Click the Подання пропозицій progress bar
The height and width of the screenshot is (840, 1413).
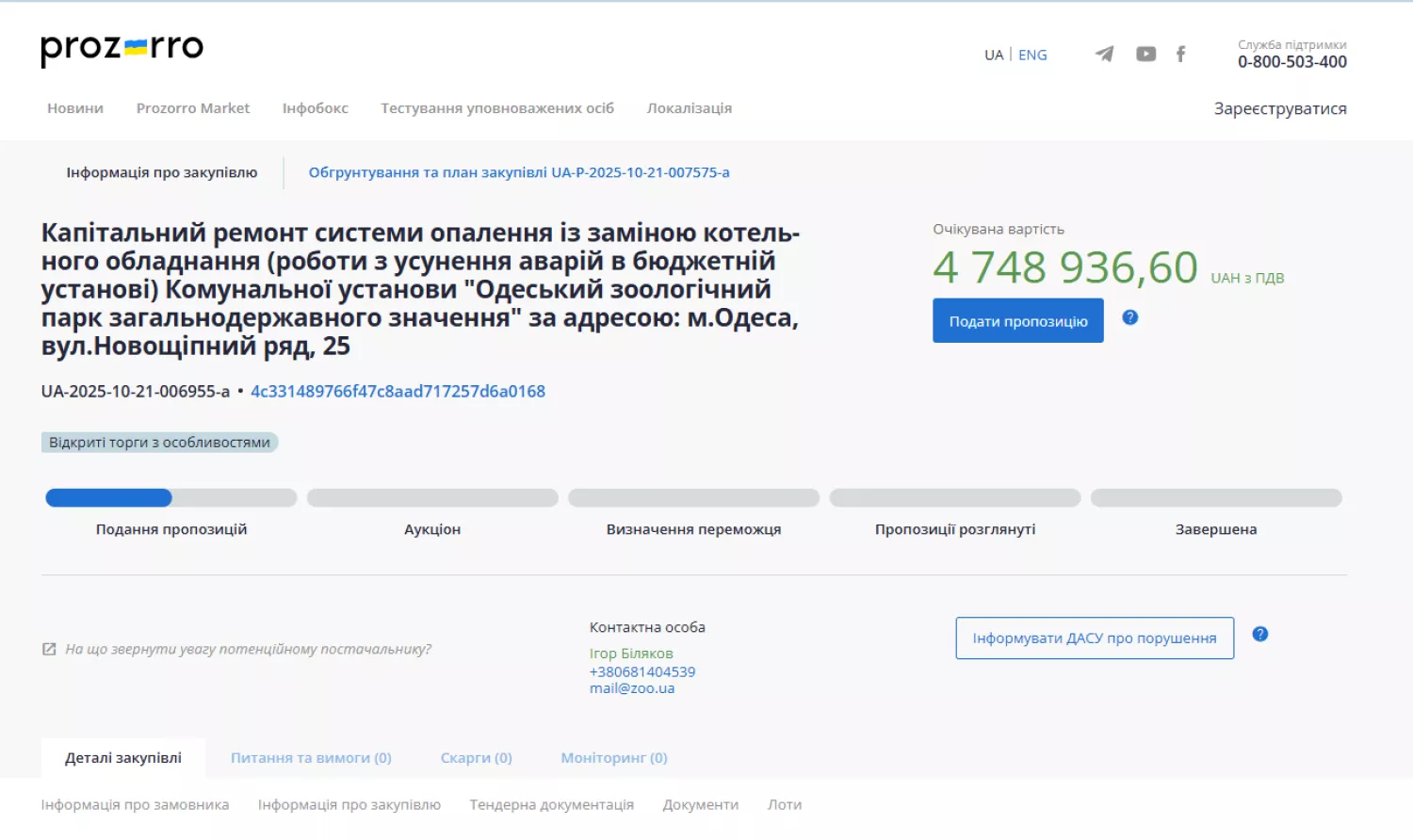coord(171,498)
